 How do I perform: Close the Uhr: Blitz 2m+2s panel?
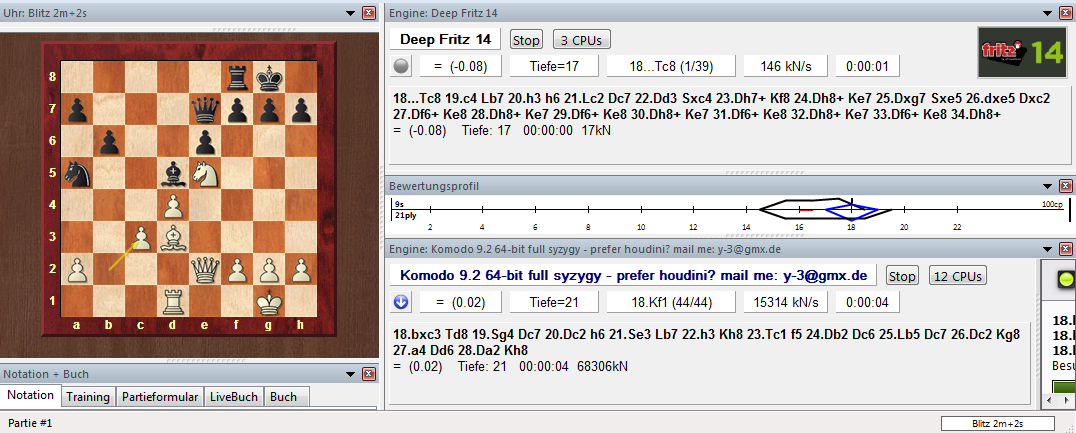[x=369, y=12]
